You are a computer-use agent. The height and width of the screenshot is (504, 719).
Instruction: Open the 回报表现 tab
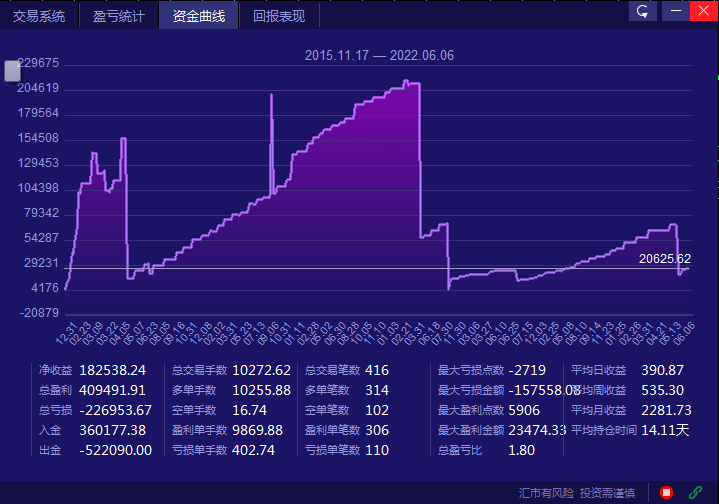click(279, 16)
